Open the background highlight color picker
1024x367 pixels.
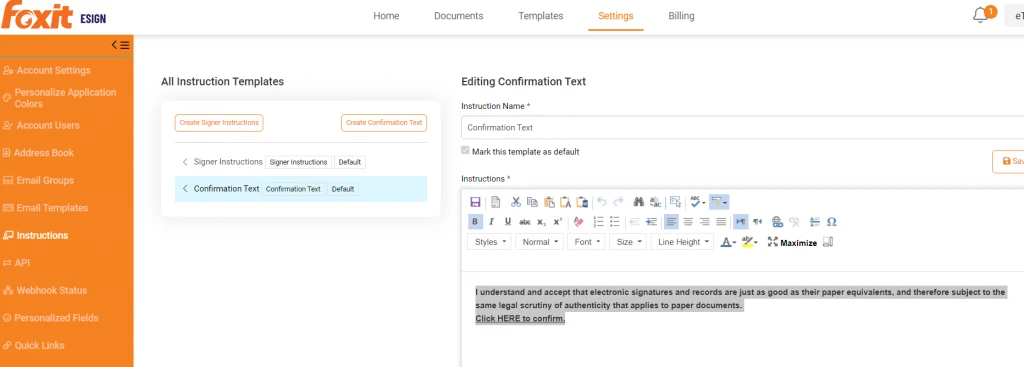tap(750, 242)
